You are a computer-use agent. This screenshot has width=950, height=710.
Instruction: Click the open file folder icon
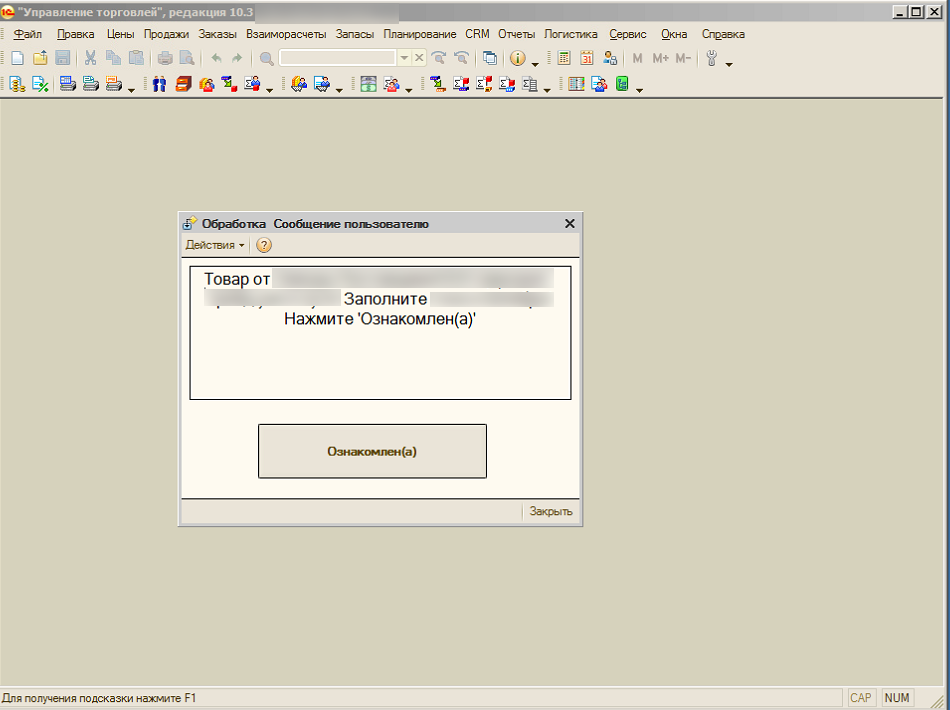coord(40,59)
